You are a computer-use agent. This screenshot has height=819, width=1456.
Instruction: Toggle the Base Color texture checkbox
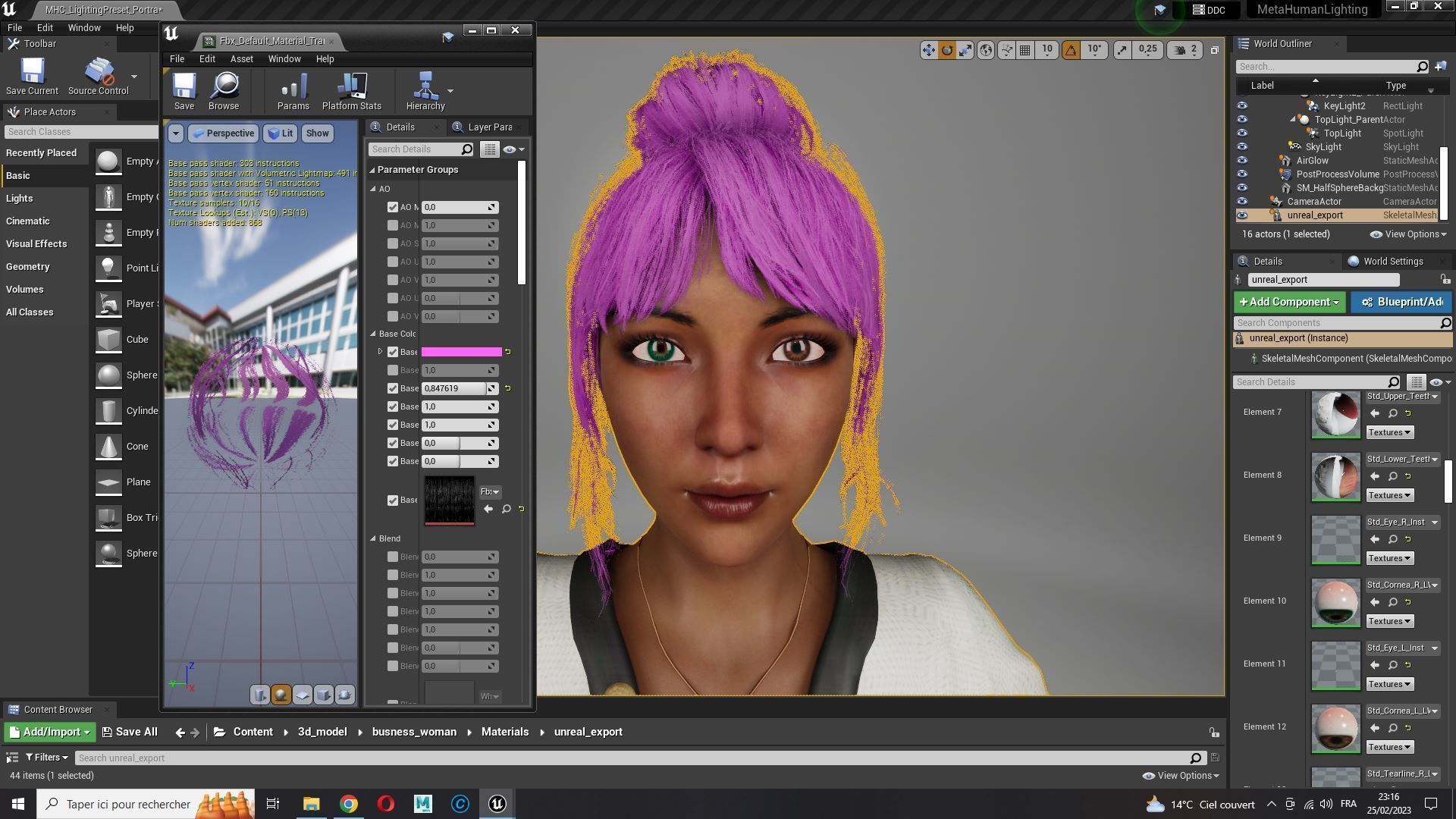pos(393,500)
